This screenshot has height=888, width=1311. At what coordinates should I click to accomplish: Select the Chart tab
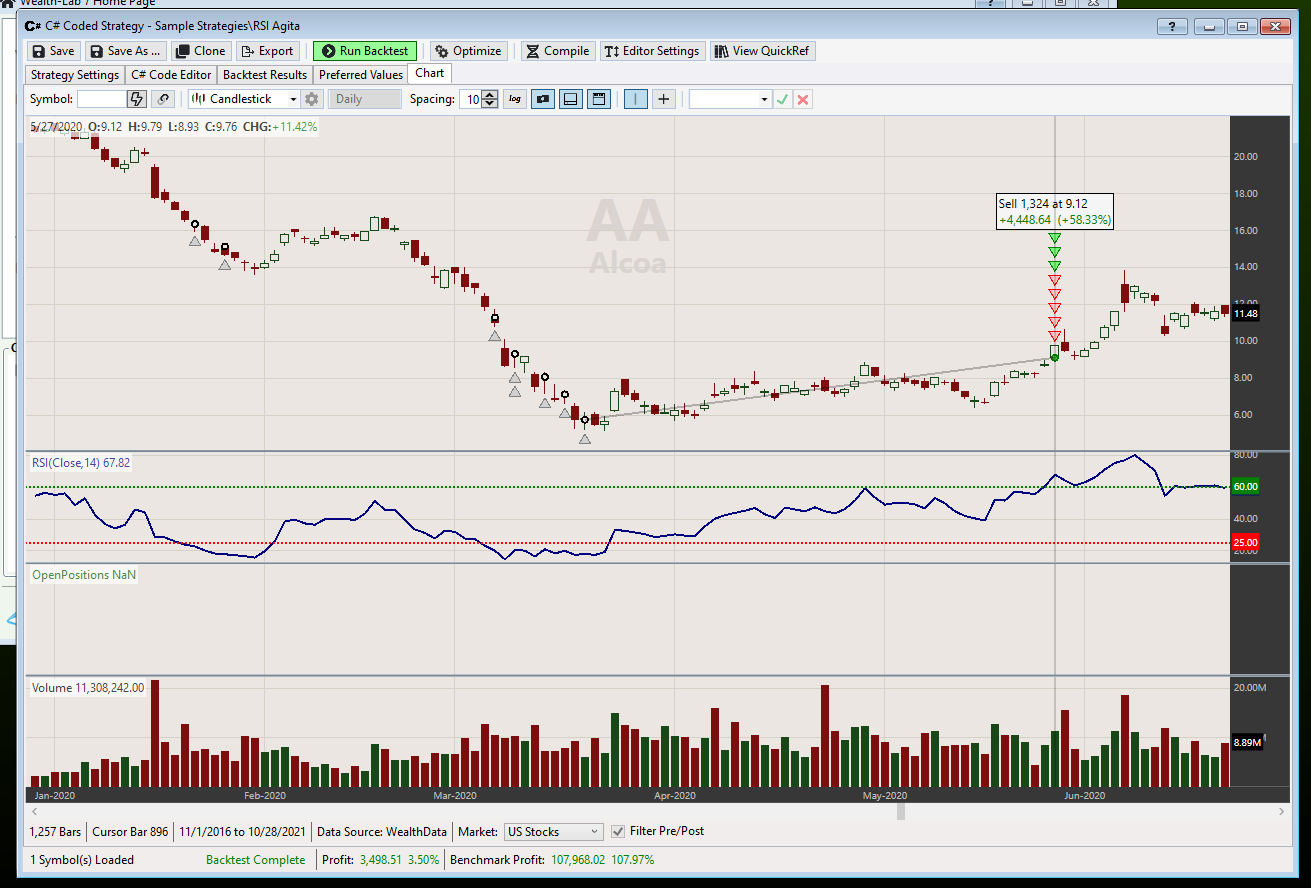(430, 74)
